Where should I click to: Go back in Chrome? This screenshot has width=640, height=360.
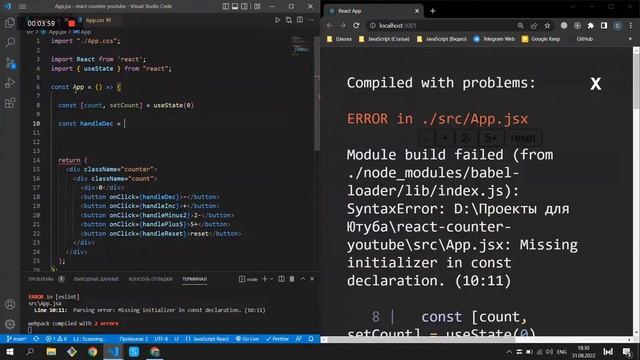pyautogui.click(x=330, y=25)
